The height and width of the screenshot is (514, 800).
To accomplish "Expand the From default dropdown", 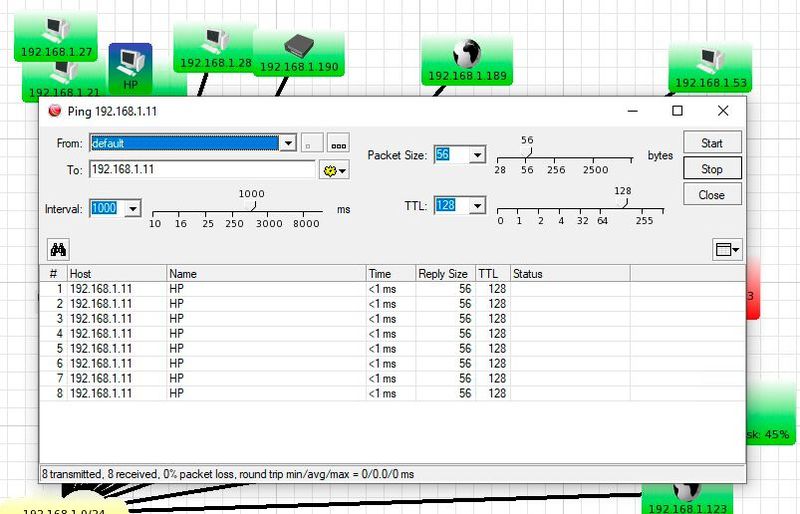I will [x=288, y=143].
